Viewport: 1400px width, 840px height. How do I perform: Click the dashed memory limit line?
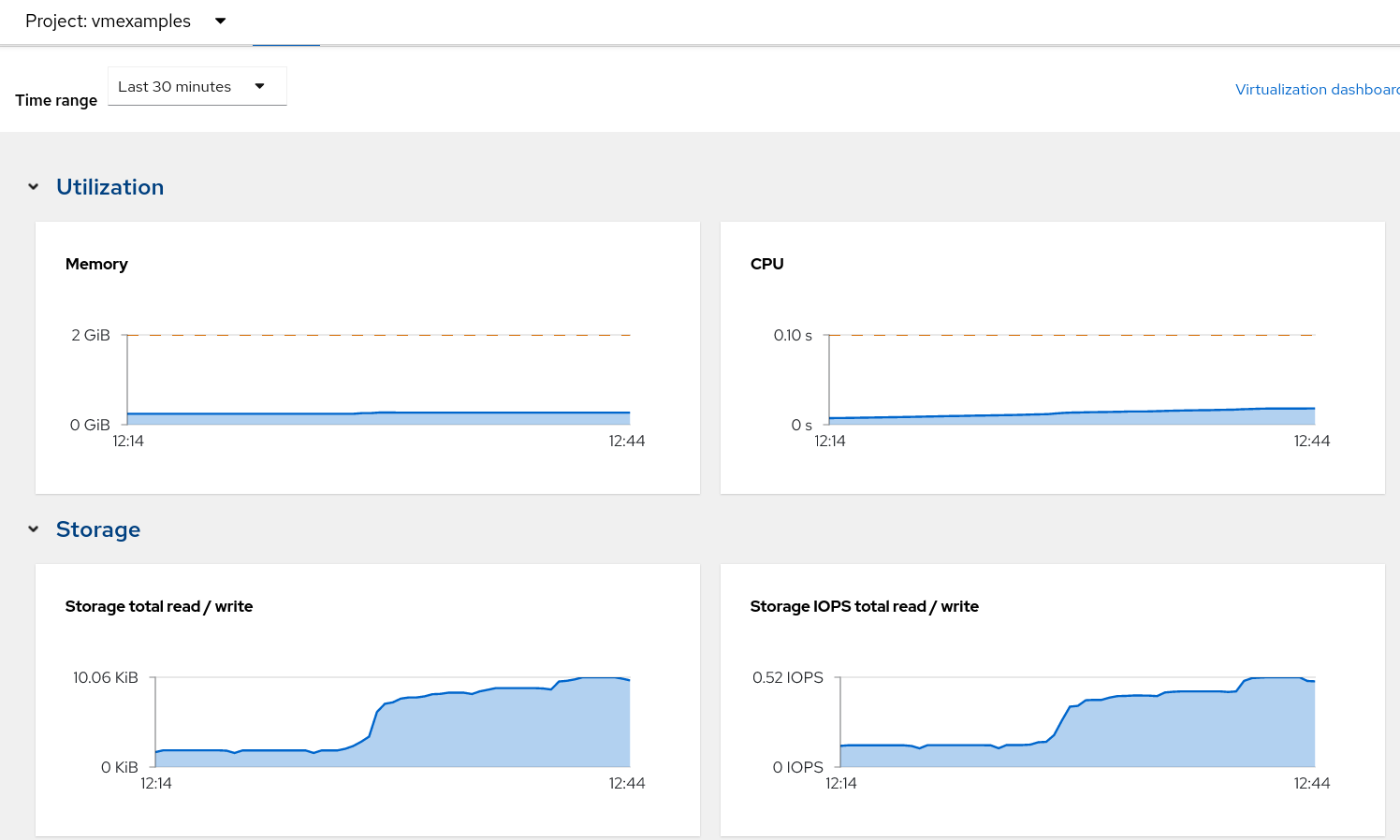click(374, 334)
